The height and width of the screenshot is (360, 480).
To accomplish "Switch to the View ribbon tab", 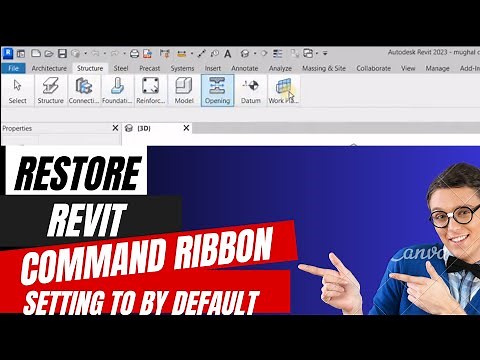I will click(408, 68).
